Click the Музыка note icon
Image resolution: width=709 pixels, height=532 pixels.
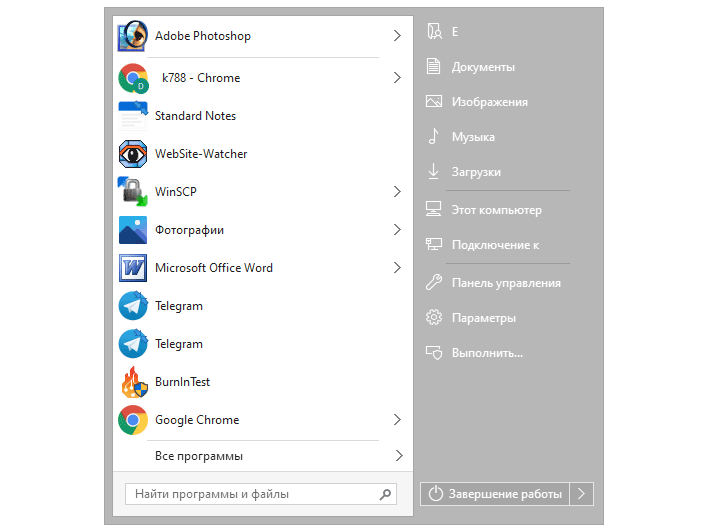point(433,137)
